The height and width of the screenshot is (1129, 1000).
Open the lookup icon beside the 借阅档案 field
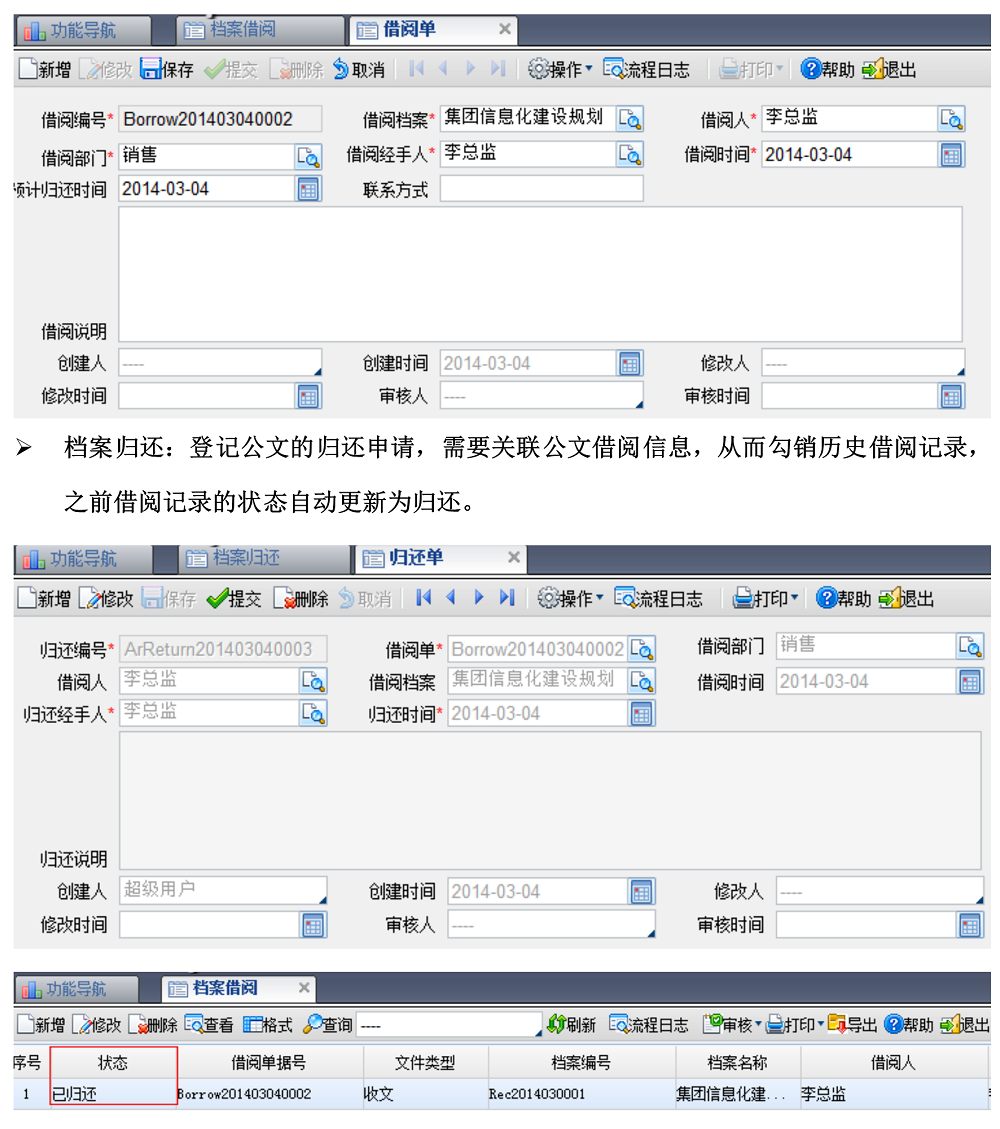(x=629, y=119)
